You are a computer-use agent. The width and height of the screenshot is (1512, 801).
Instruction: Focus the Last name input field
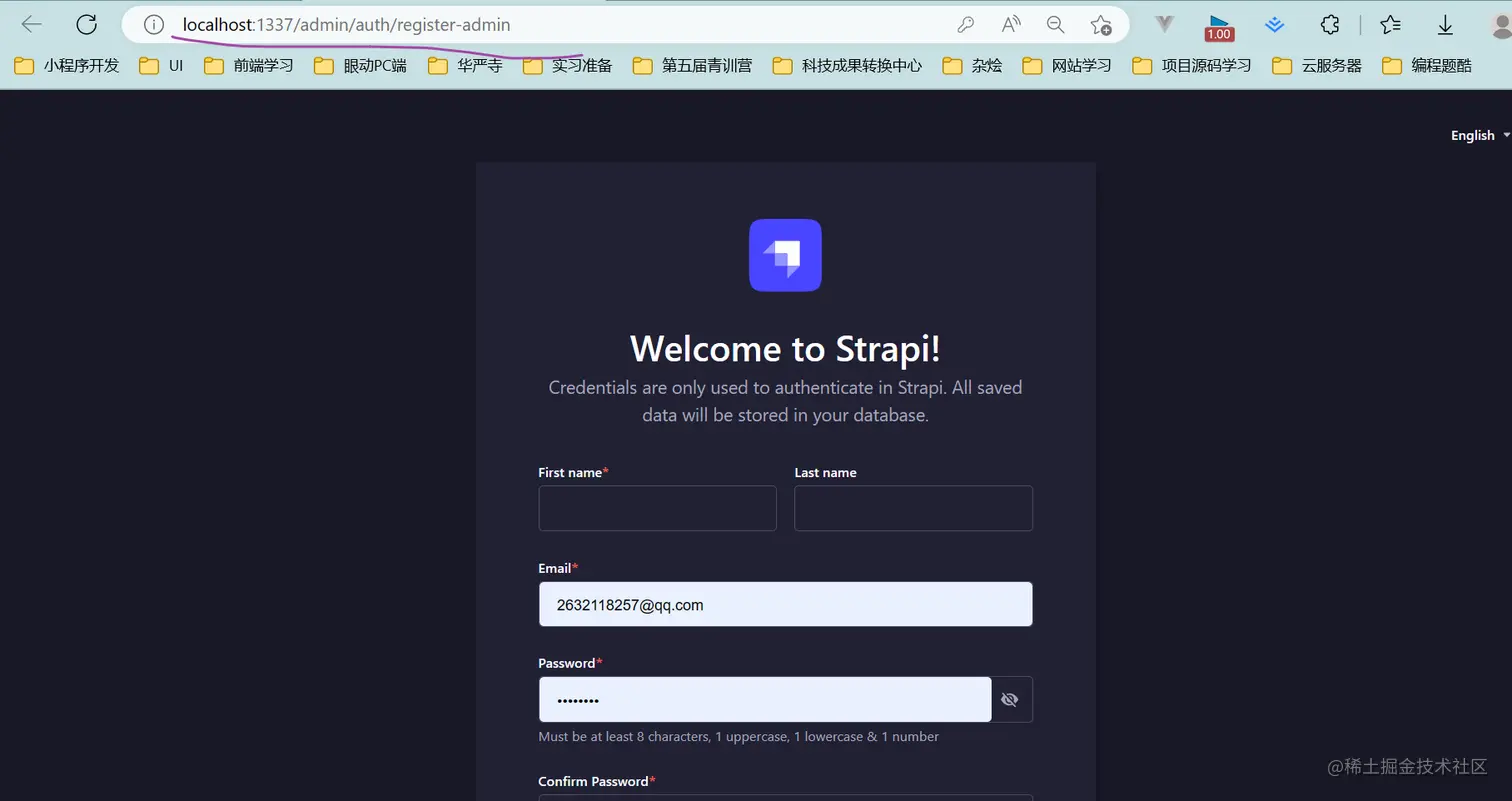[x=913, y=508]
